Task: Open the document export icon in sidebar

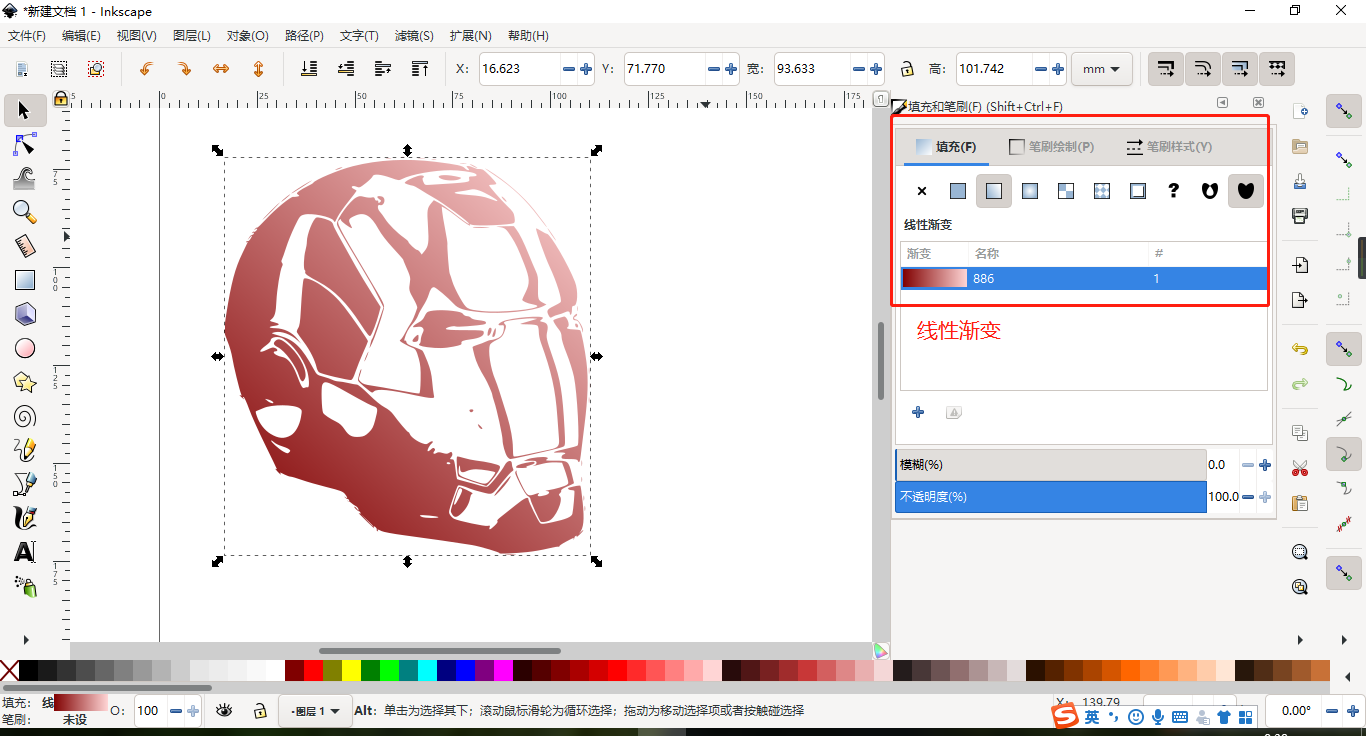Action: click(1299, 299)
